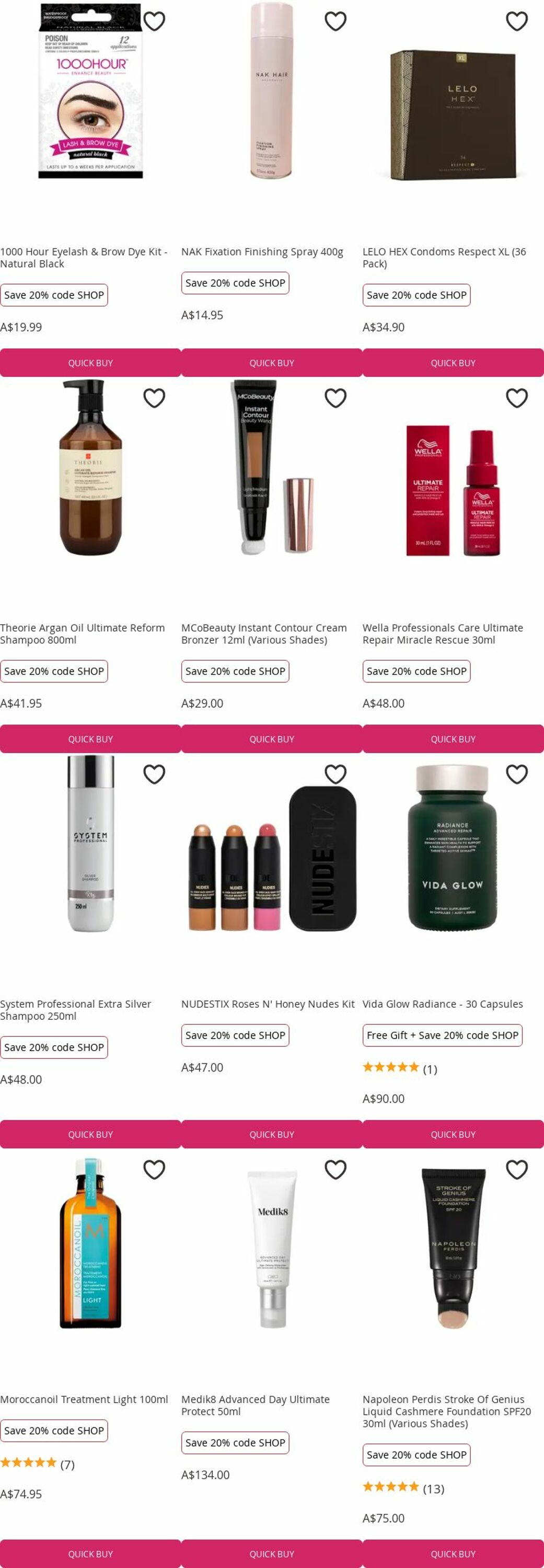Wishlist the LELO HEX Condoms heart icon
The height and width of the screenshot is (1568, 544).
(517, 21)
